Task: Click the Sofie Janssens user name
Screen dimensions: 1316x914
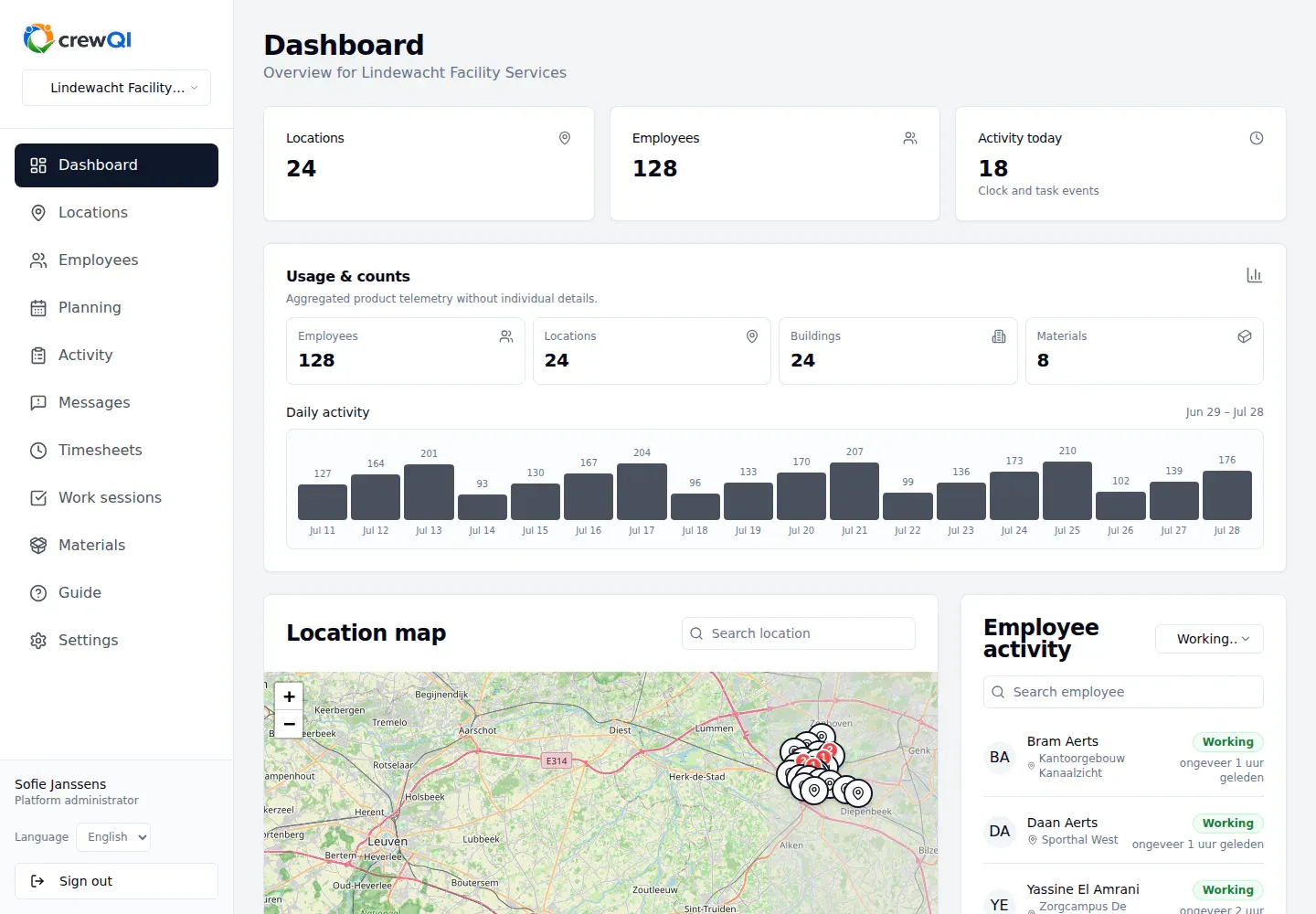Action: [x=60, y=784]
